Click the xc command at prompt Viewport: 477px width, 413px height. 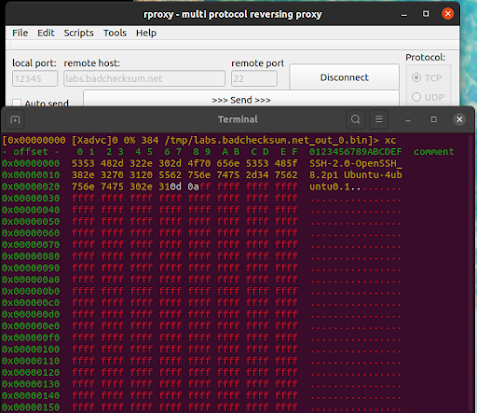(390, 140)
